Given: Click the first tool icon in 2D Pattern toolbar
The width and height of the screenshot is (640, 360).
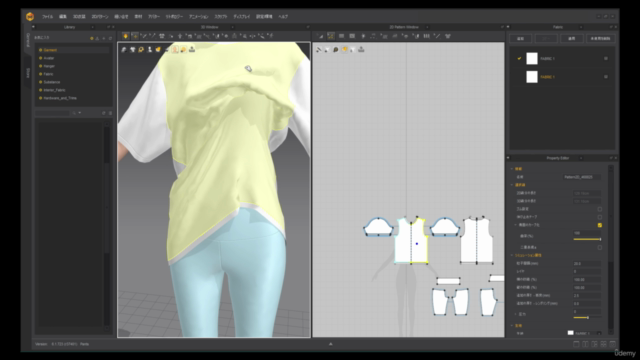Looking at the screenshot, I should (x=320, y=36).
